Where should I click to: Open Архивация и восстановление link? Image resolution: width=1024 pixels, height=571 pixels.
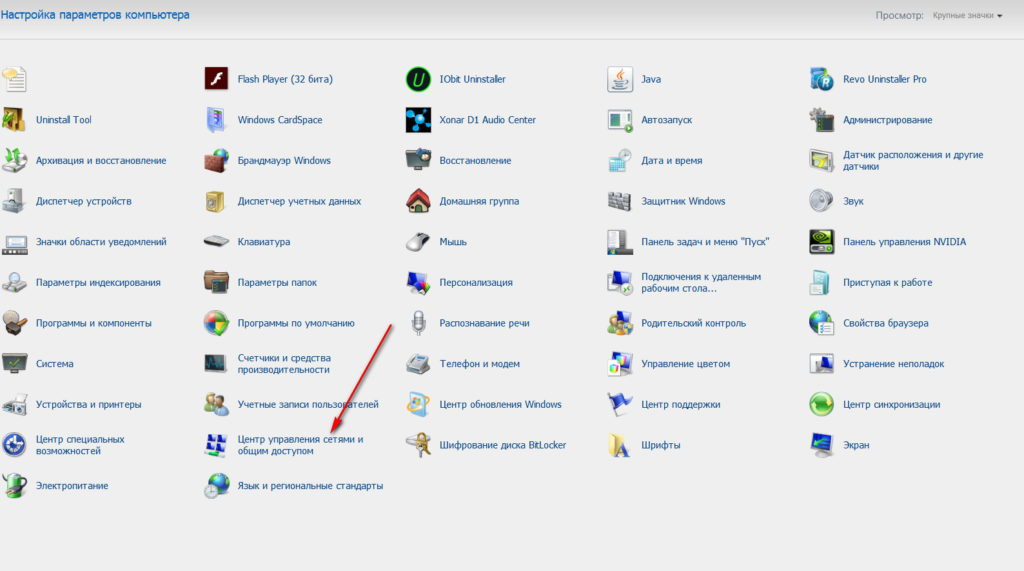point(101,161)
